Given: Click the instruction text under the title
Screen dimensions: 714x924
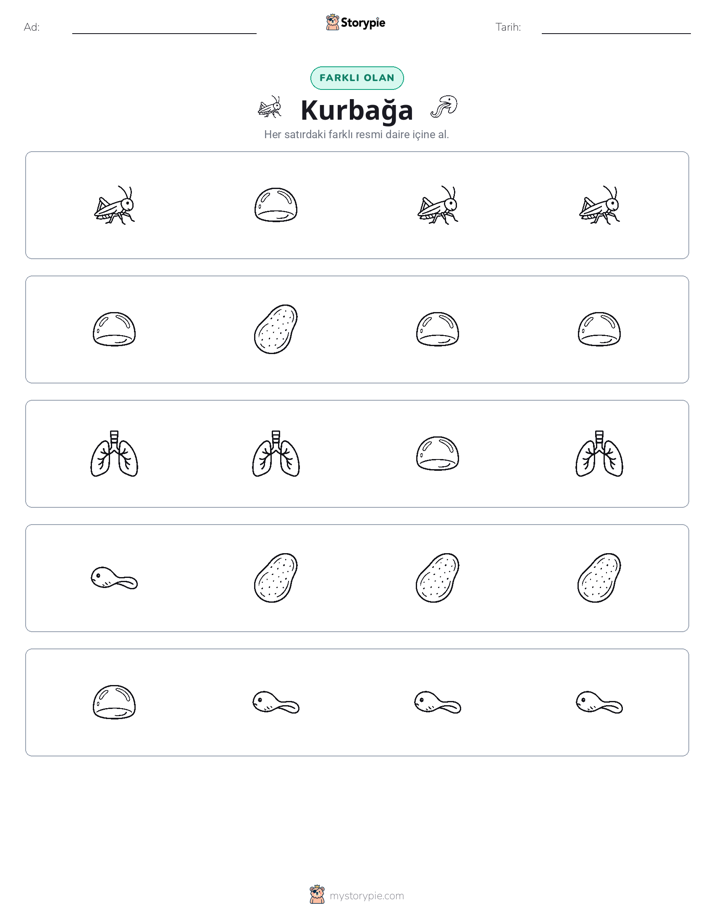Looking at the screenshot, I should (356, 134).
